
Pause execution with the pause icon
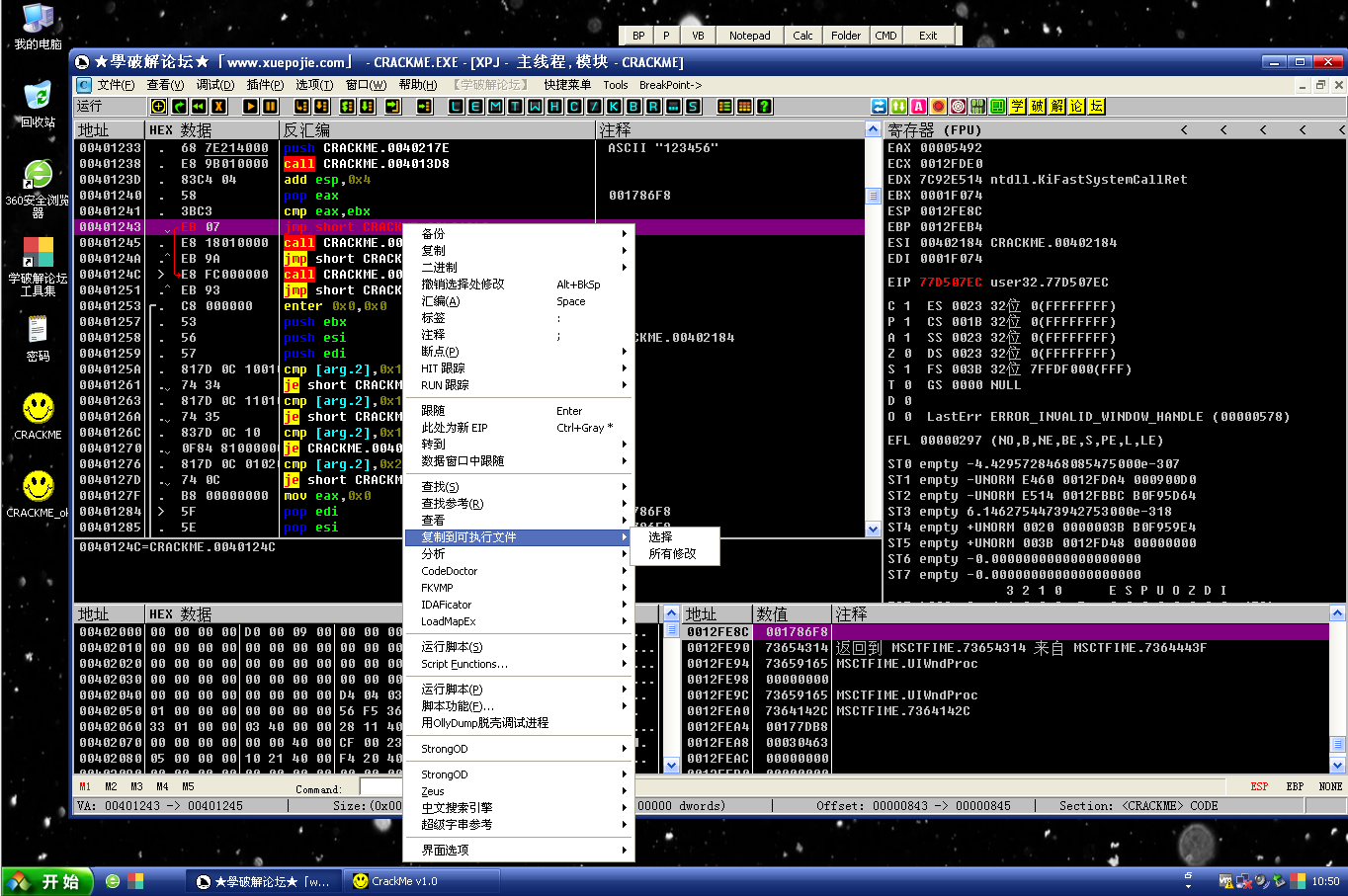pos(270,106)
